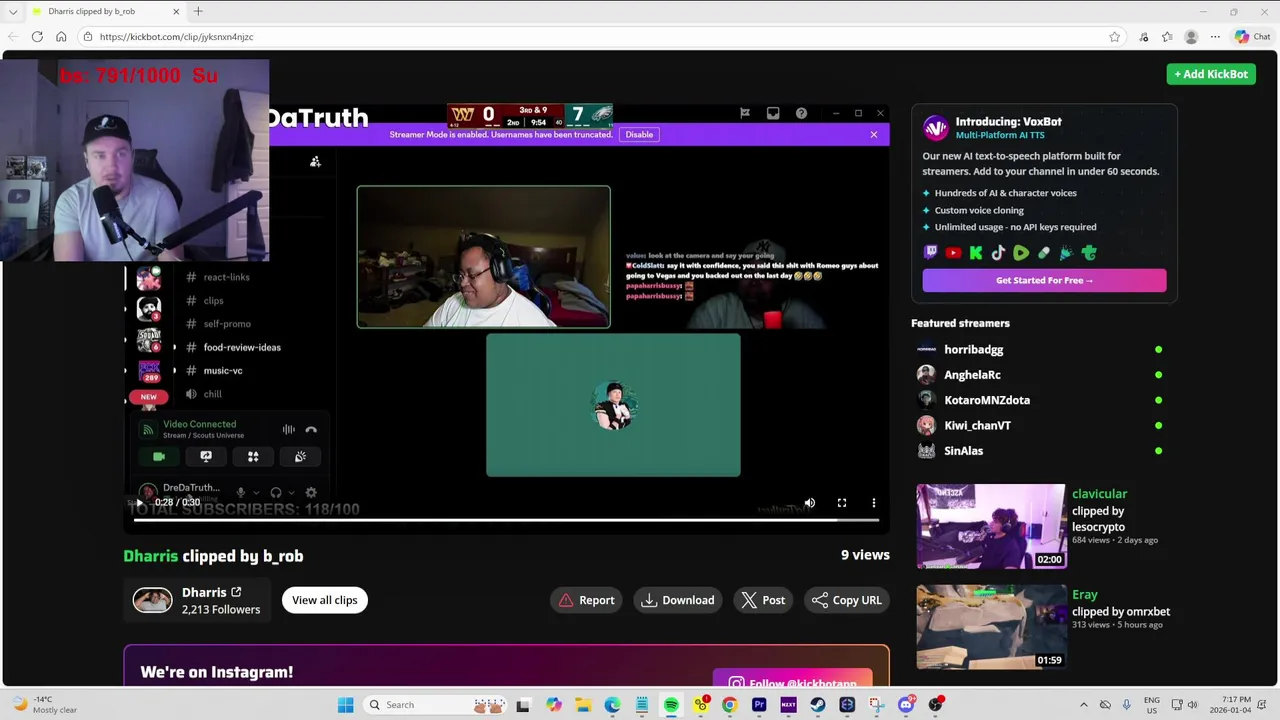Screen dimensions: 1280x720
Task: Add this page to favorites star
Action: (1114, 37)
